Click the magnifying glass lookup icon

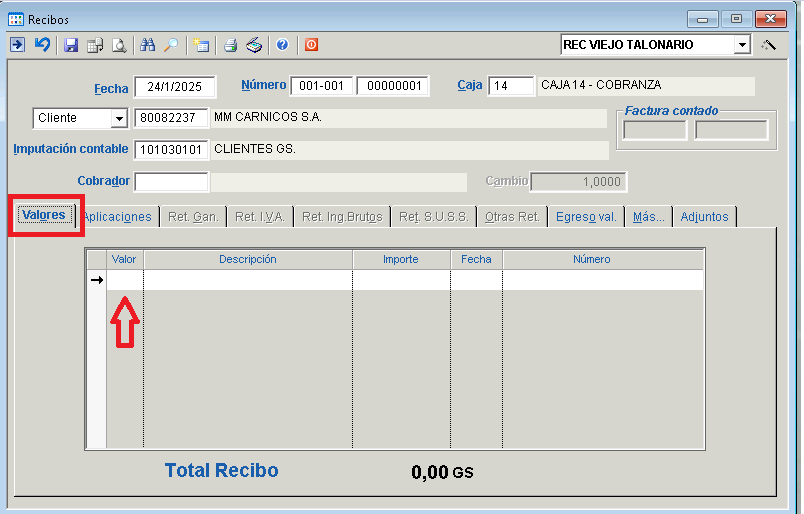pyautogui.click(x=171, y=45)
